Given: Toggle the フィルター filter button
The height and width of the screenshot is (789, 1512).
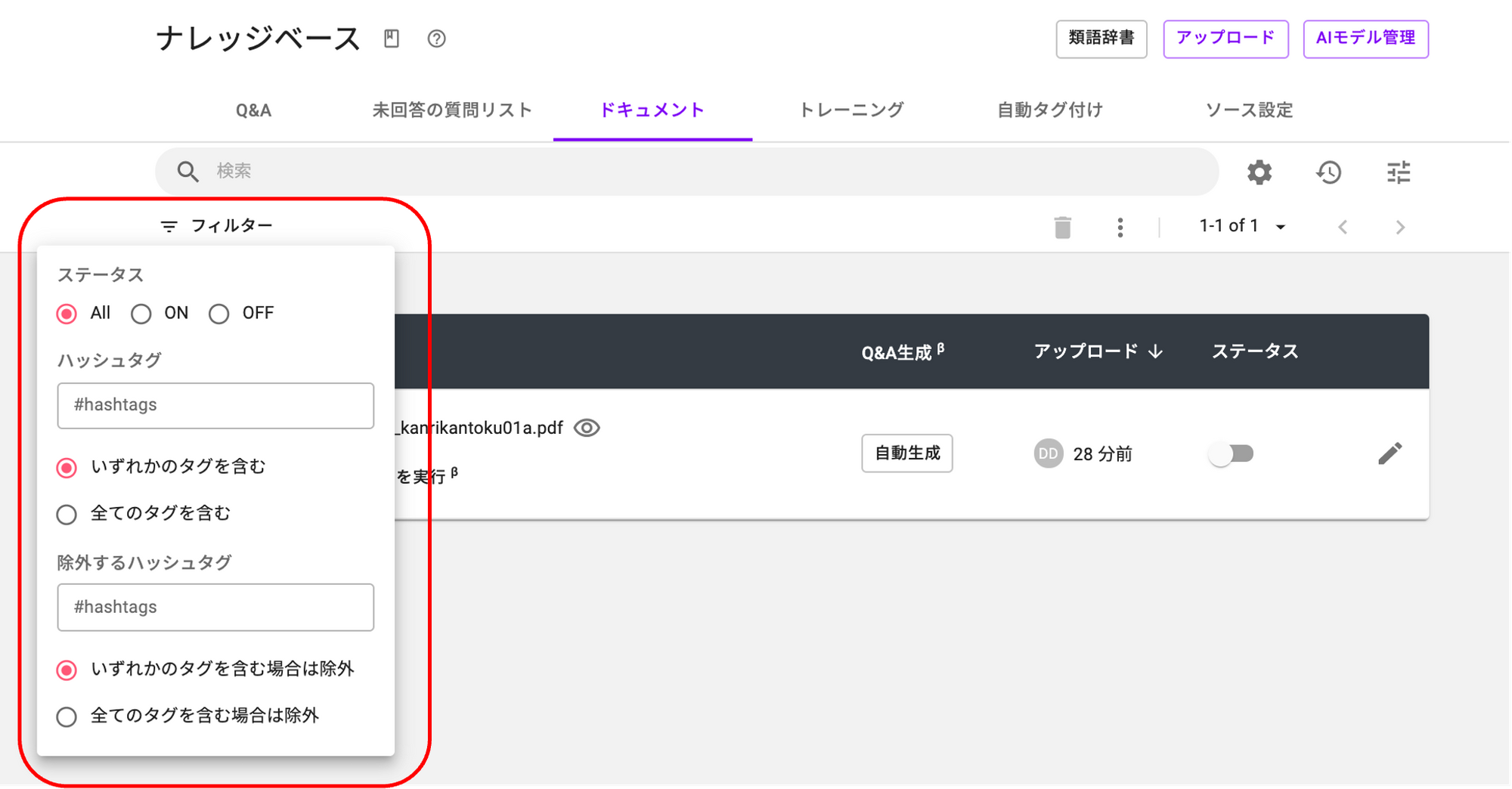Looking at the screenshot, I should [x=216, y=226].
